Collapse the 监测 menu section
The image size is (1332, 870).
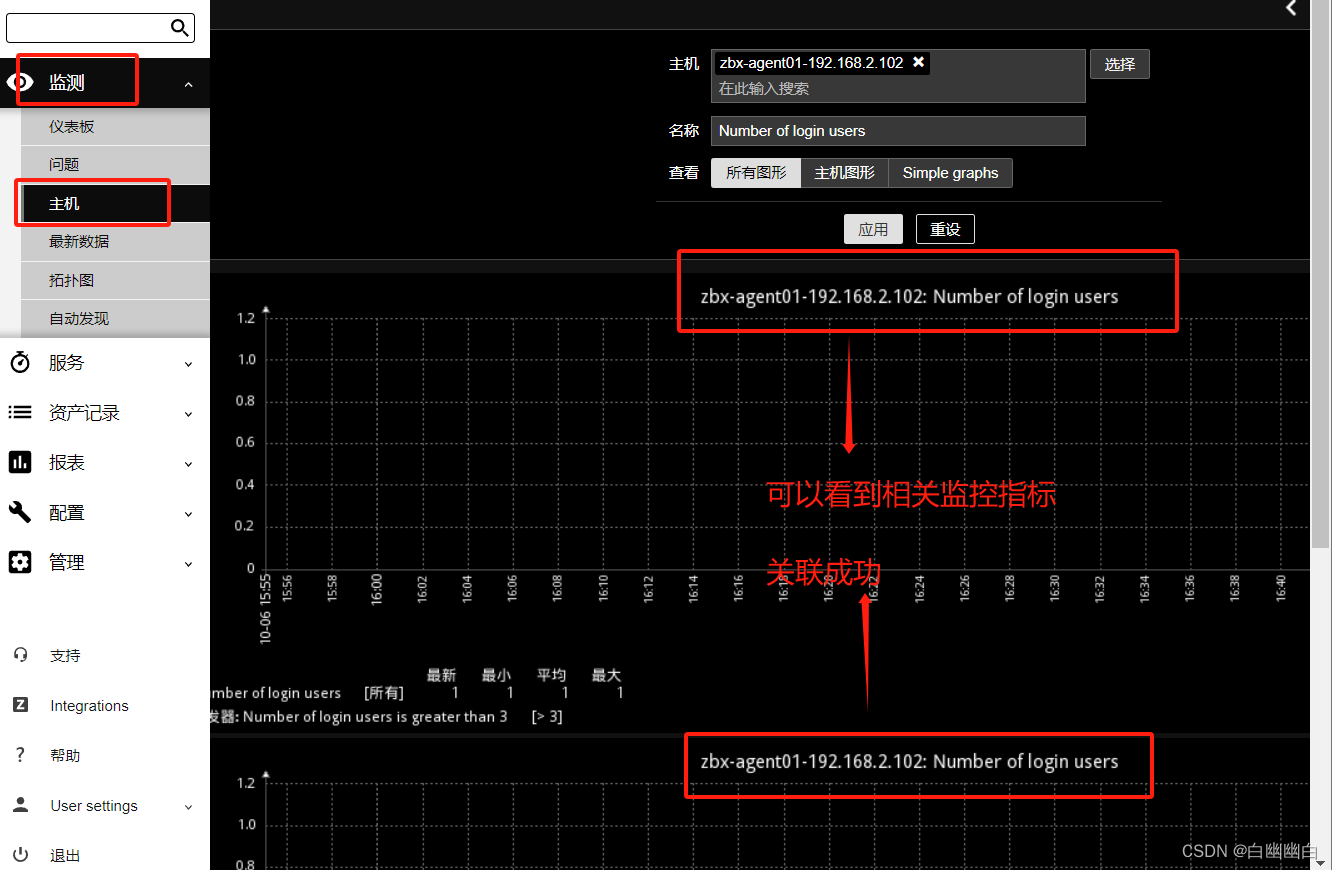tap(188, 85)
